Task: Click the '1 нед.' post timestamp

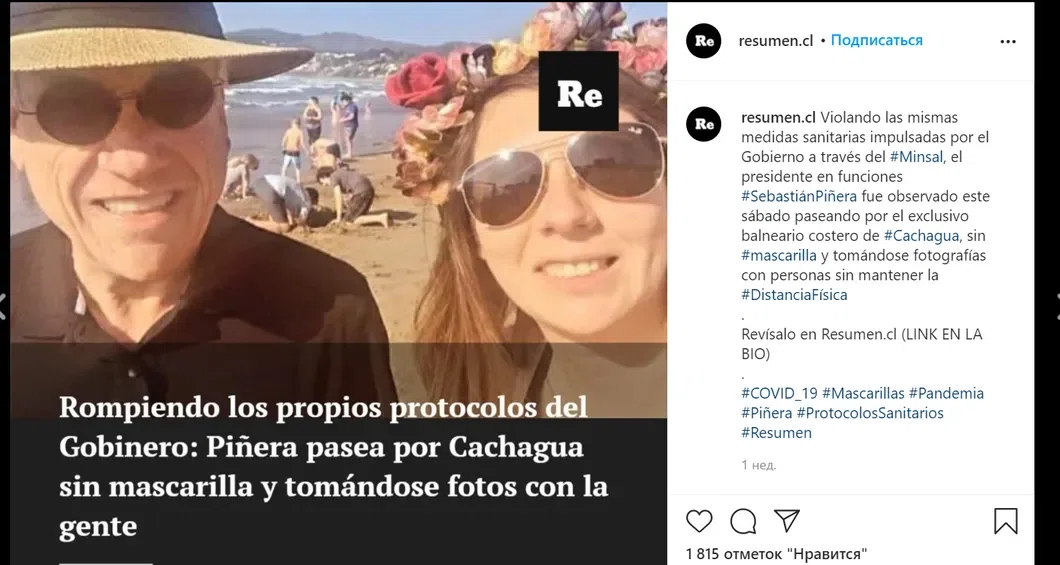Action: point(758,465)
